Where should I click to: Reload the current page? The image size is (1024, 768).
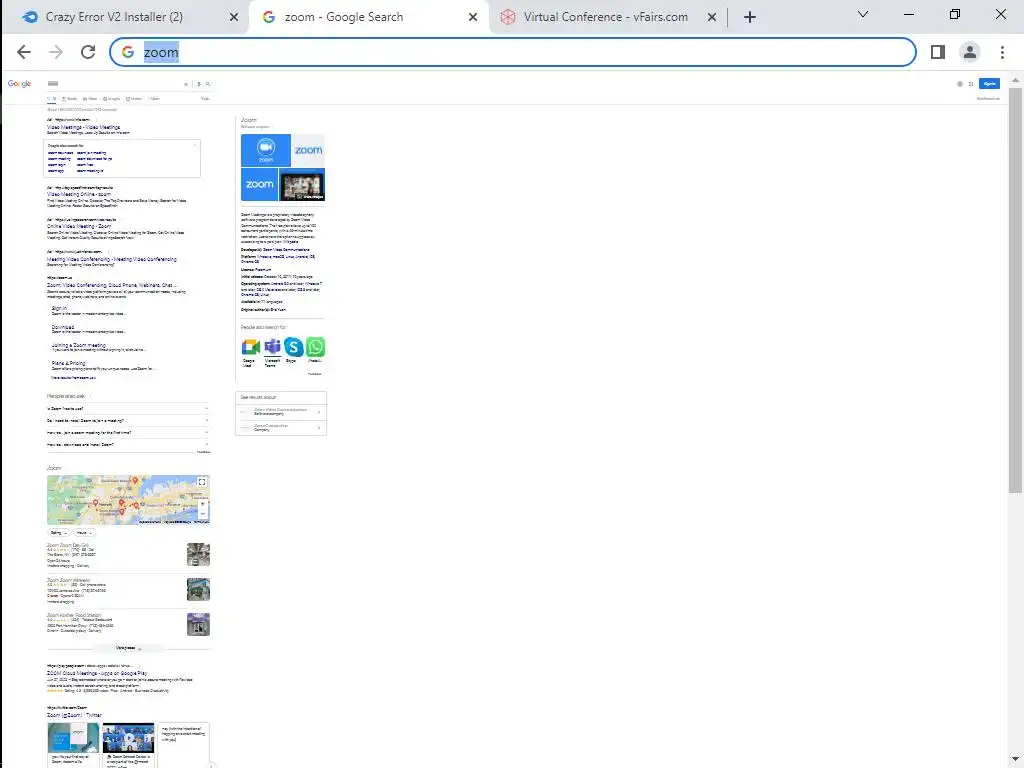(88, 52)
